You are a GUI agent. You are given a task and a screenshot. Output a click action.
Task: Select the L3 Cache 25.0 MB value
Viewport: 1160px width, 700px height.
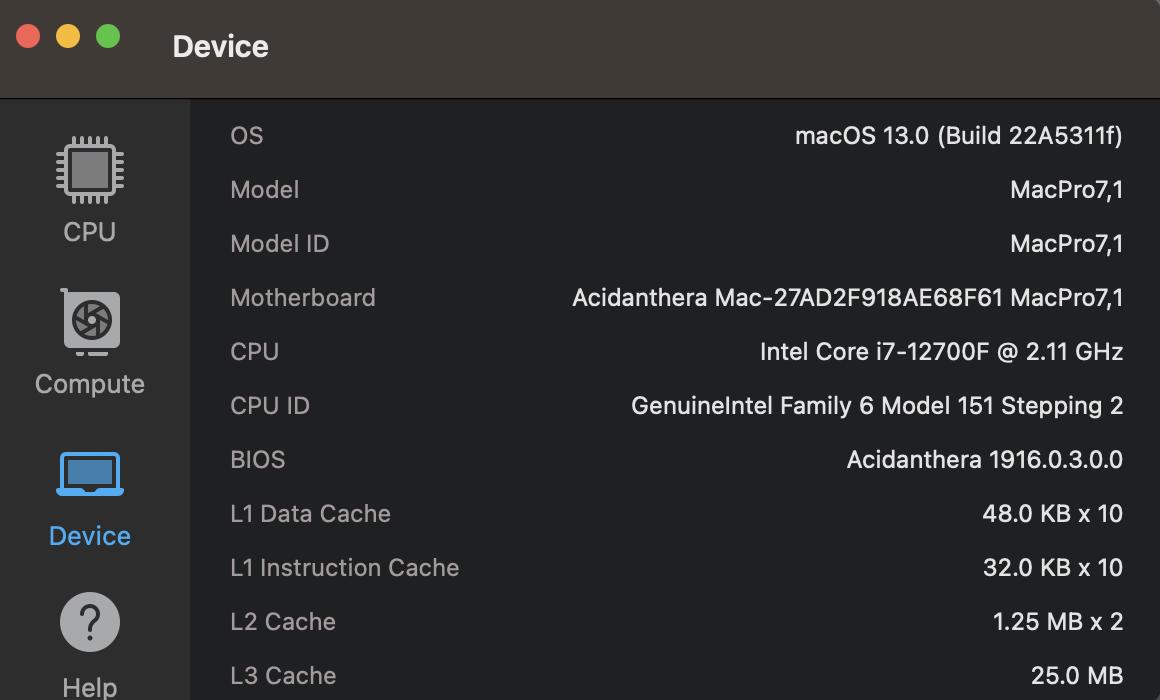click(x=1077, y=675)
